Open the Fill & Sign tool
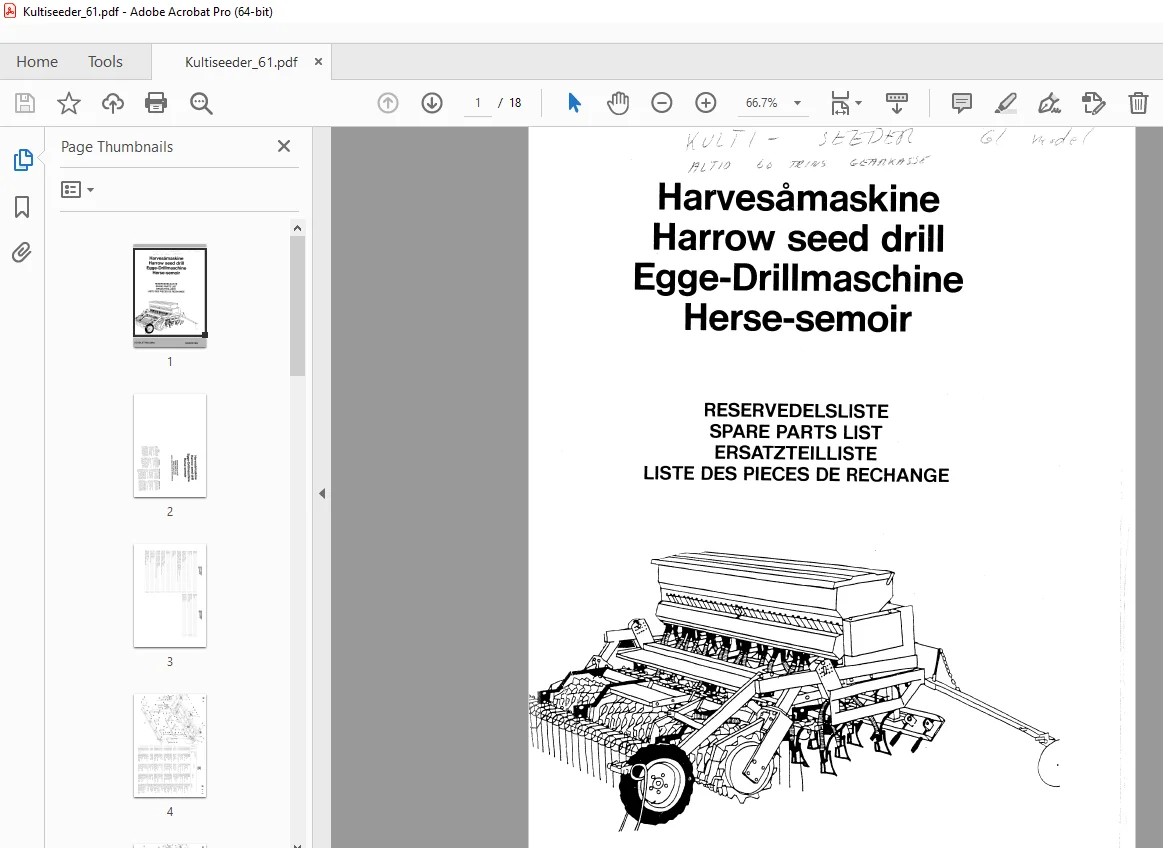1163x848 pixels. click(1050, 103)
